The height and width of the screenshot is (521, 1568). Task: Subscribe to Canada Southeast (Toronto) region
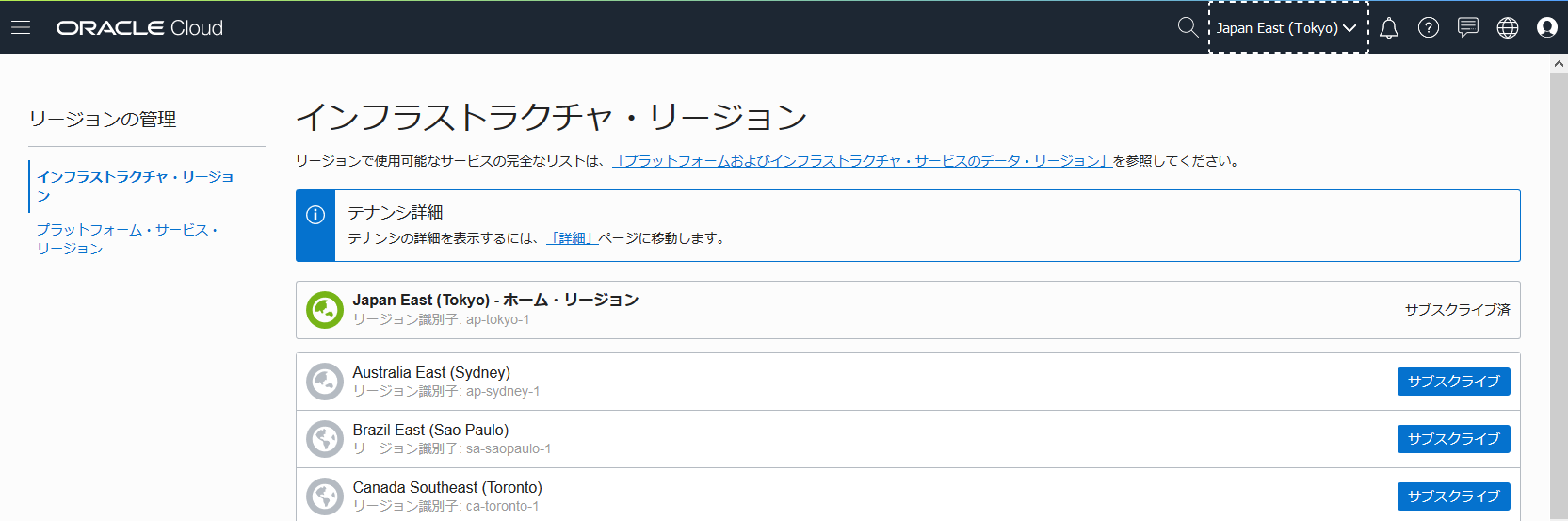[1453, 497]
